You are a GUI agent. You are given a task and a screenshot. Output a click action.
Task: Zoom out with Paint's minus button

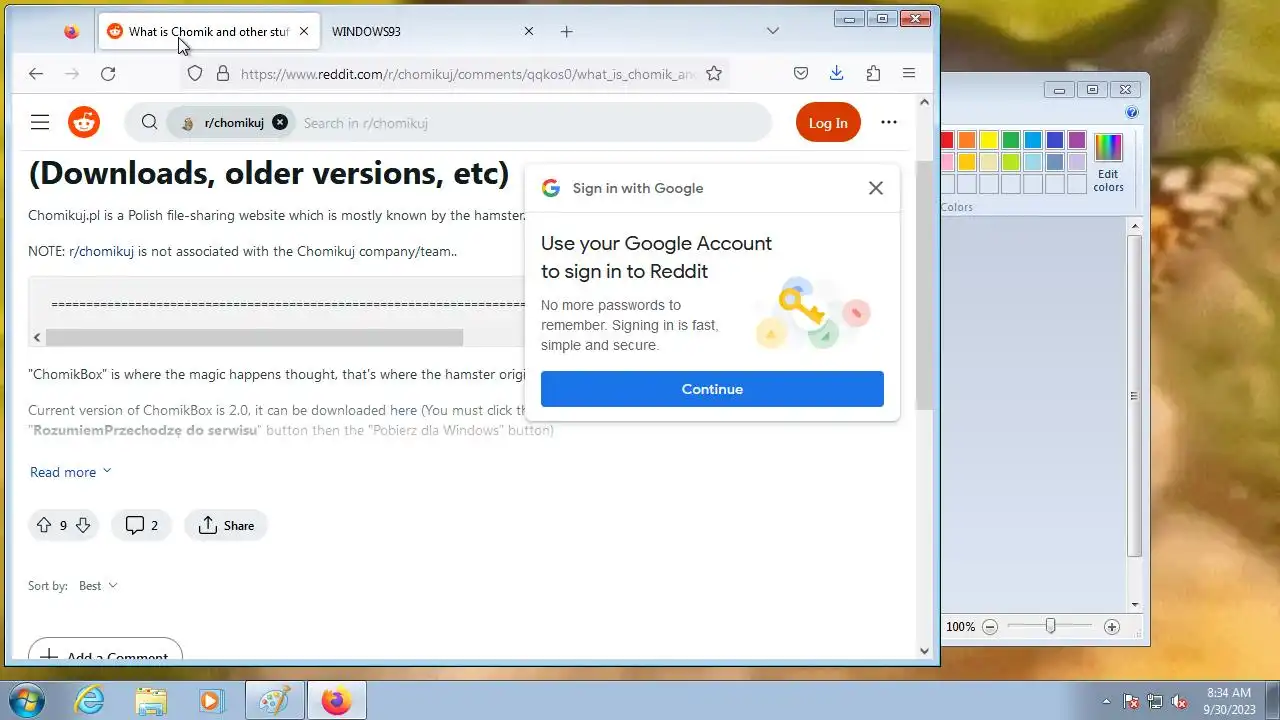pos(990,627)
